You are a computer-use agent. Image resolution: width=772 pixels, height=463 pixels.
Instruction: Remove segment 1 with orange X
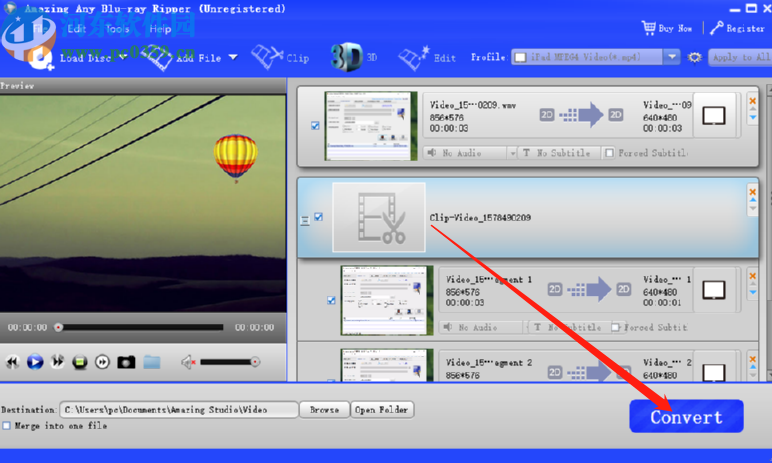(752, 276)
